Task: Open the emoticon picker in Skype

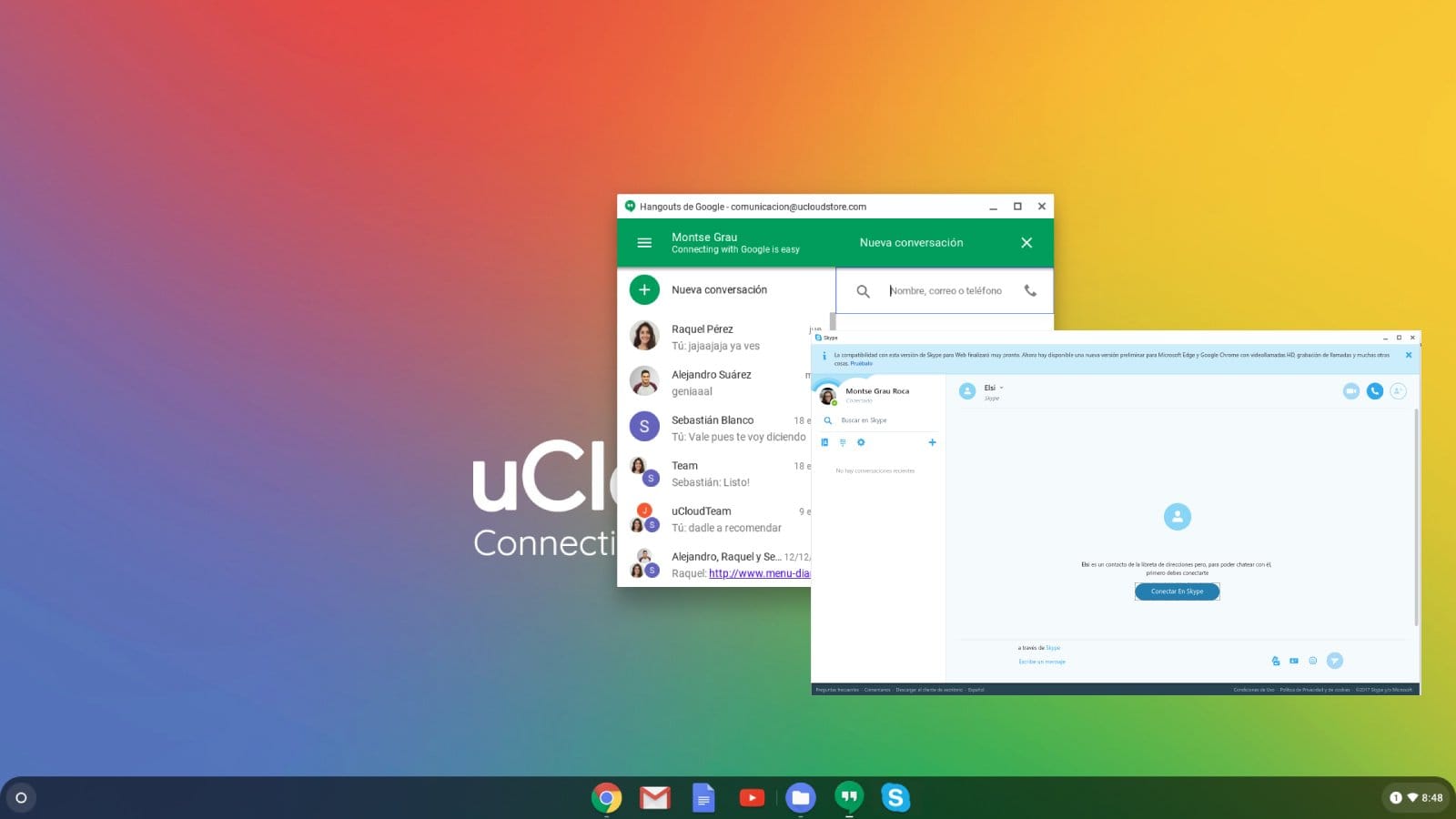Action: point(1313,661)
